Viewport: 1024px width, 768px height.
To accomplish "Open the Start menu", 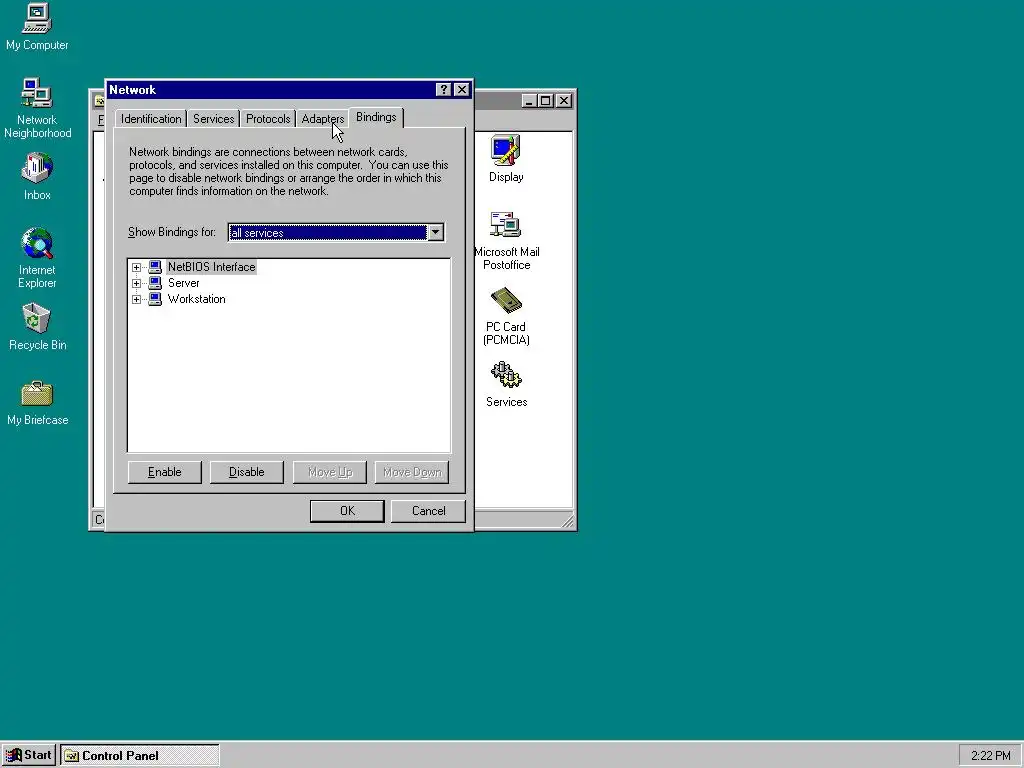I will (x=28, y=756).
